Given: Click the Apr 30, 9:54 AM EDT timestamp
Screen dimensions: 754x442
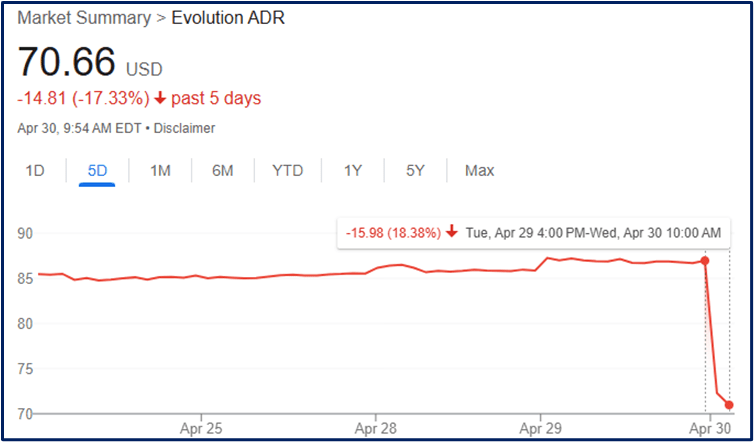Looking at the screenshot, I should click(x=79, y=128).
